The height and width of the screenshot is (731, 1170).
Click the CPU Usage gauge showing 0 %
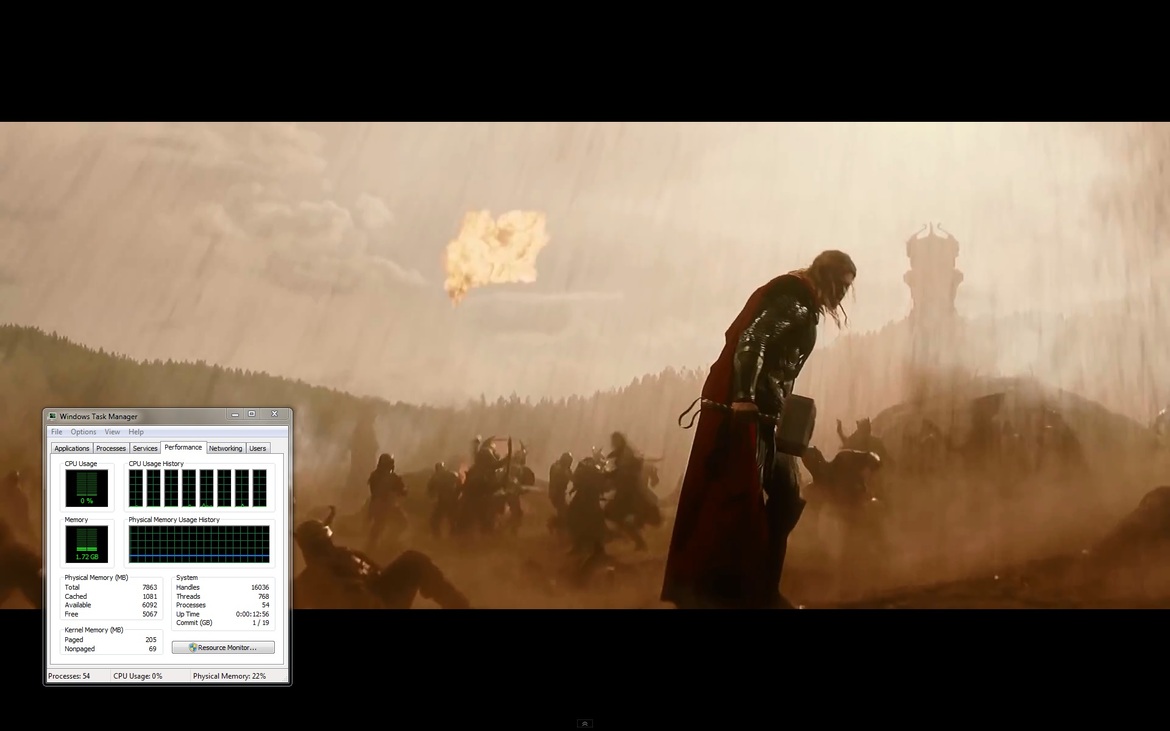(87, 489)
